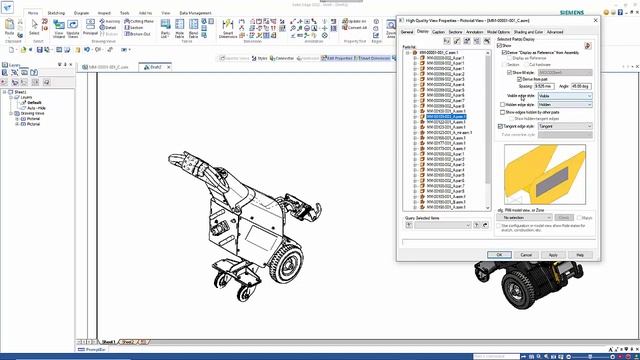Switch to the General tab
This screenshot has height=360, width=640.
click(x=407, y=32)
